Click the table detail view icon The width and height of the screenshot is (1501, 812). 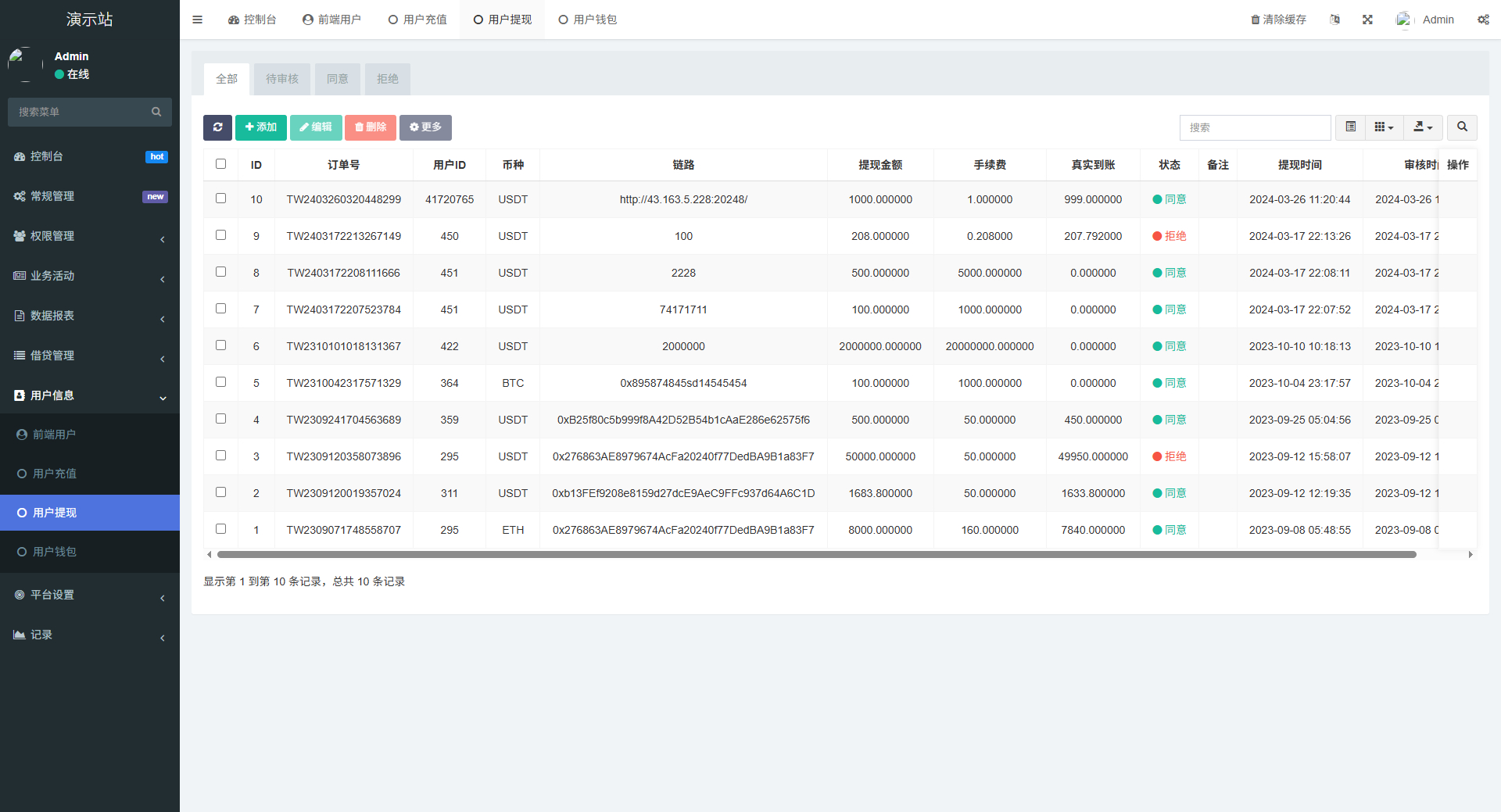click(1349, 127)
